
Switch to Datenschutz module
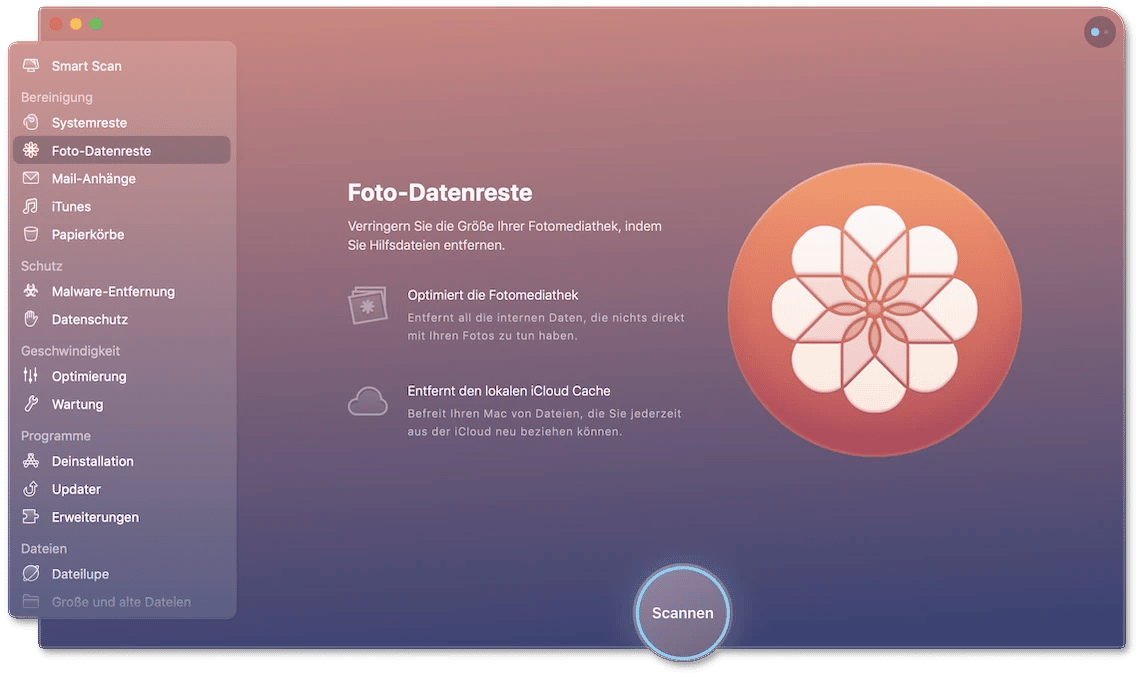pos(121,319)
